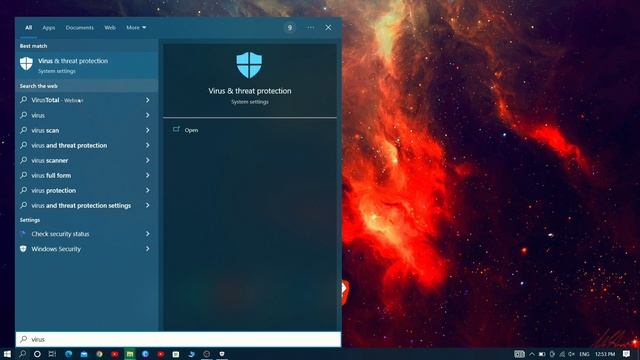Click the search box containing 'virus'
640x360 pixels.
[178, 339]
